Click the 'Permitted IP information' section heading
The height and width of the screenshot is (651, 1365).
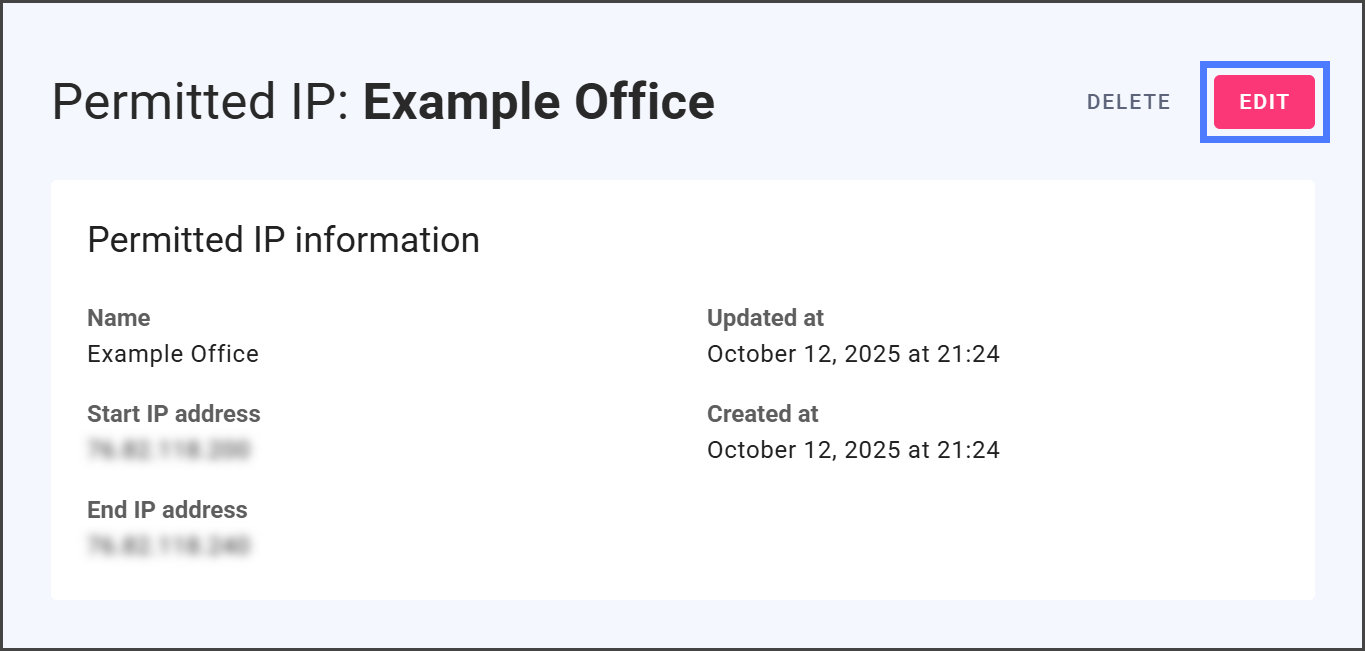click(x=283, y=240)
